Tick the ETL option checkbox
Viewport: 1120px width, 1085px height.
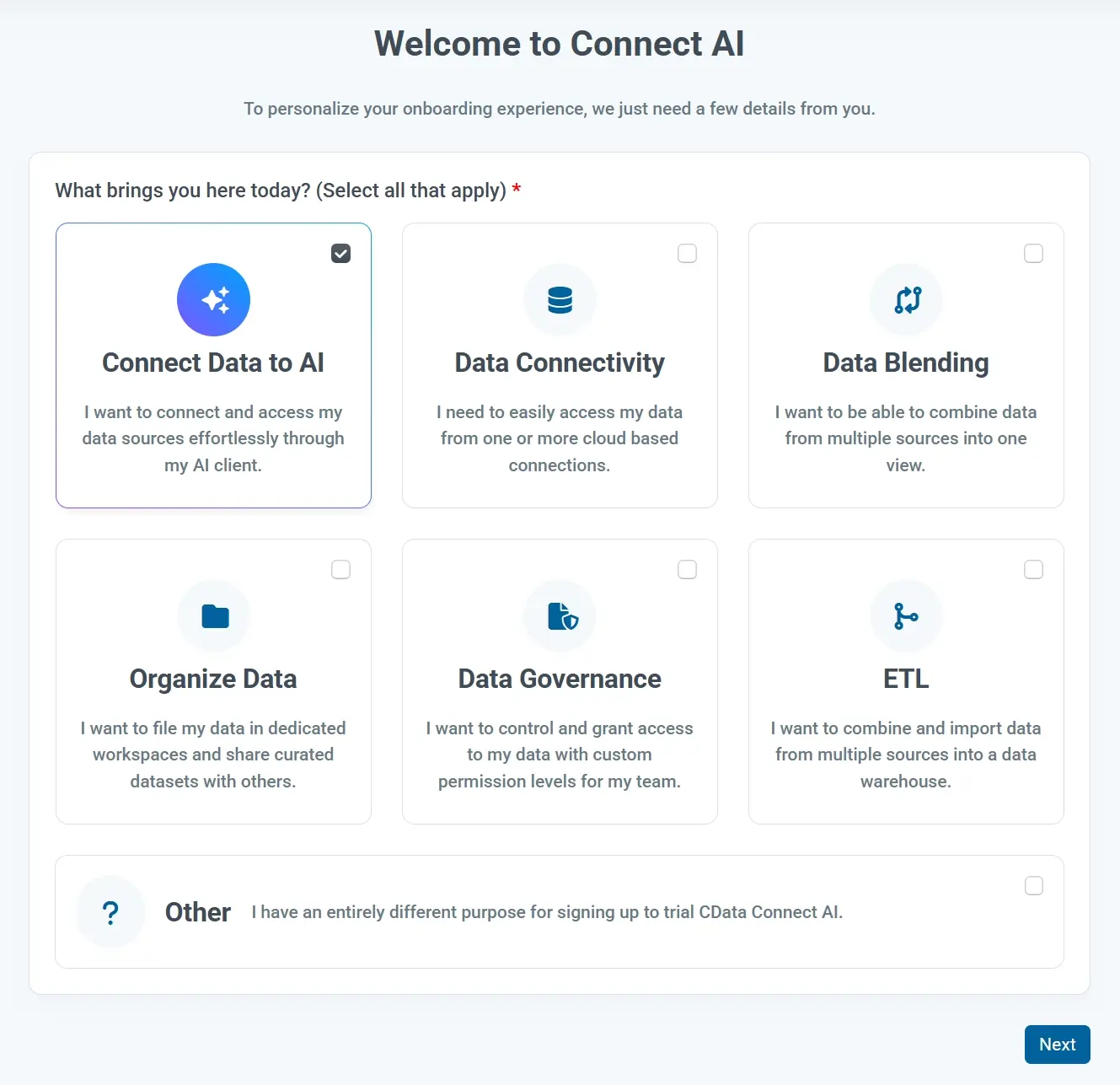click(1033, 570)
